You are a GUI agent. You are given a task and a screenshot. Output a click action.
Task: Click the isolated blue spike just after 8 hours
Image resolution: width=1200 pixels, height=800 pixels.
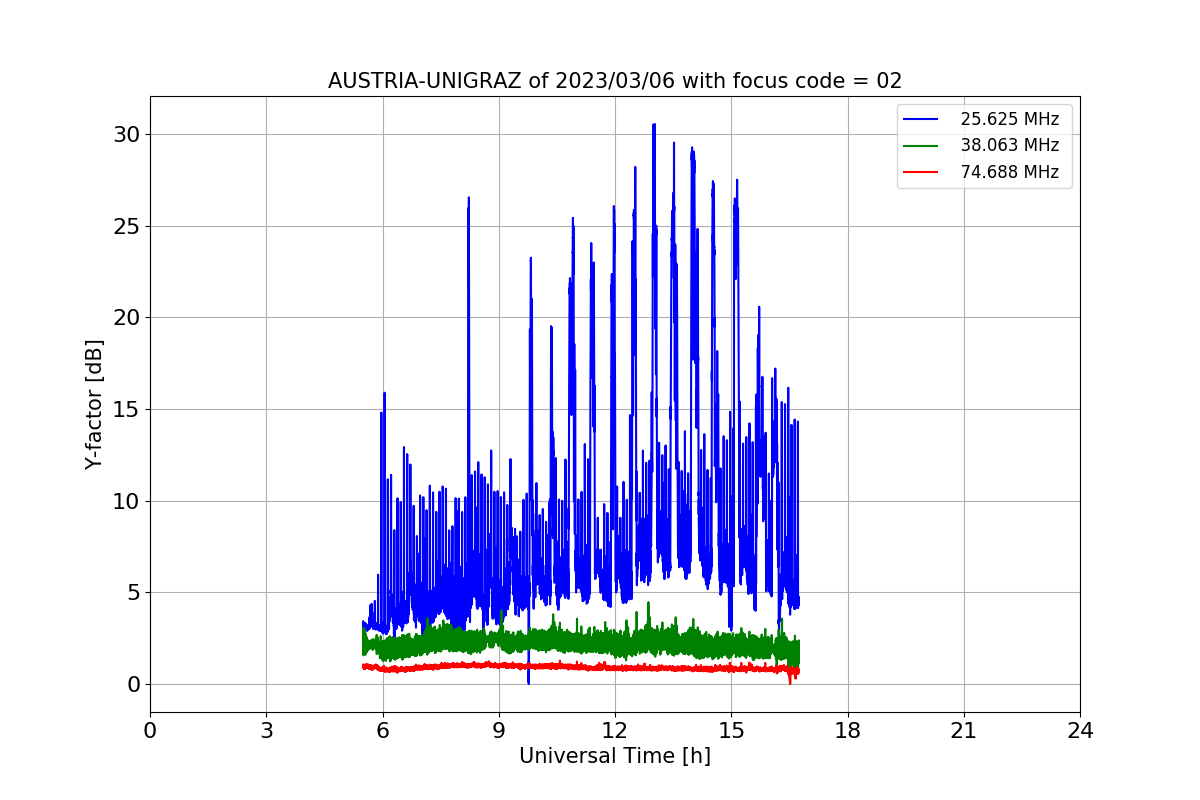pos(468,200)
